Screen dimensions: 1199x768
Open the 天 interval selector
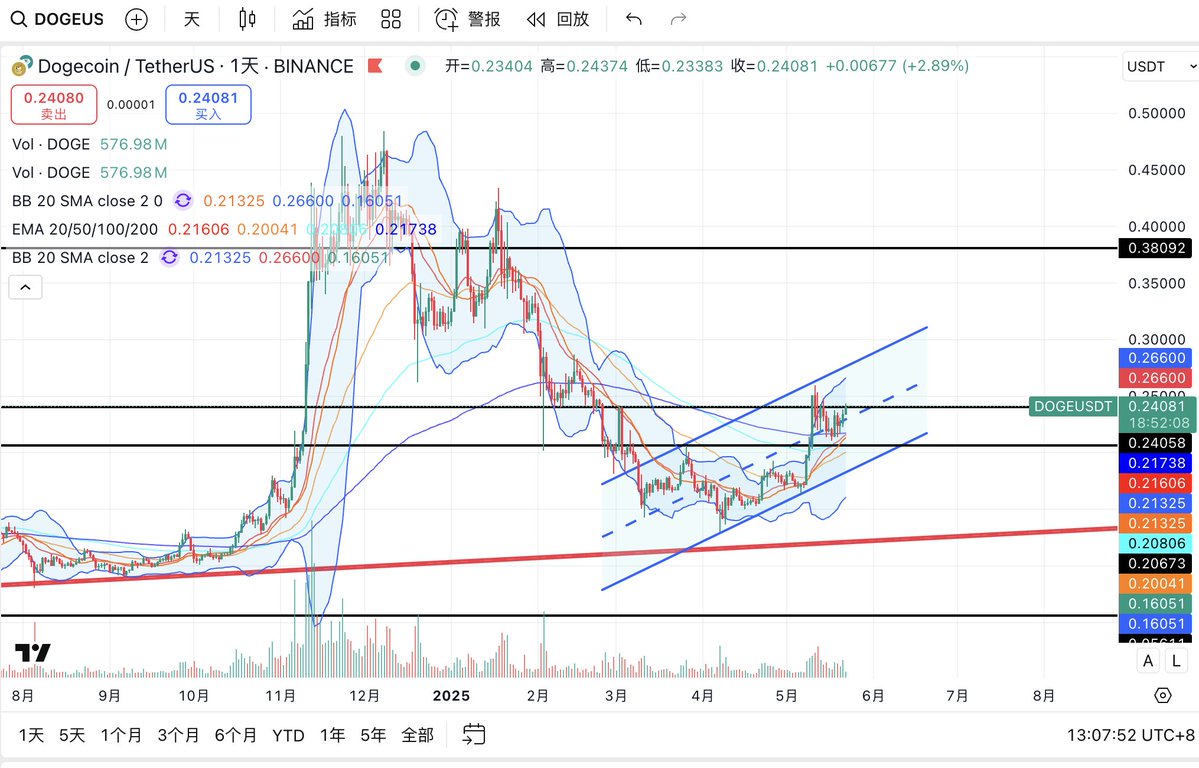pos(191,19)
